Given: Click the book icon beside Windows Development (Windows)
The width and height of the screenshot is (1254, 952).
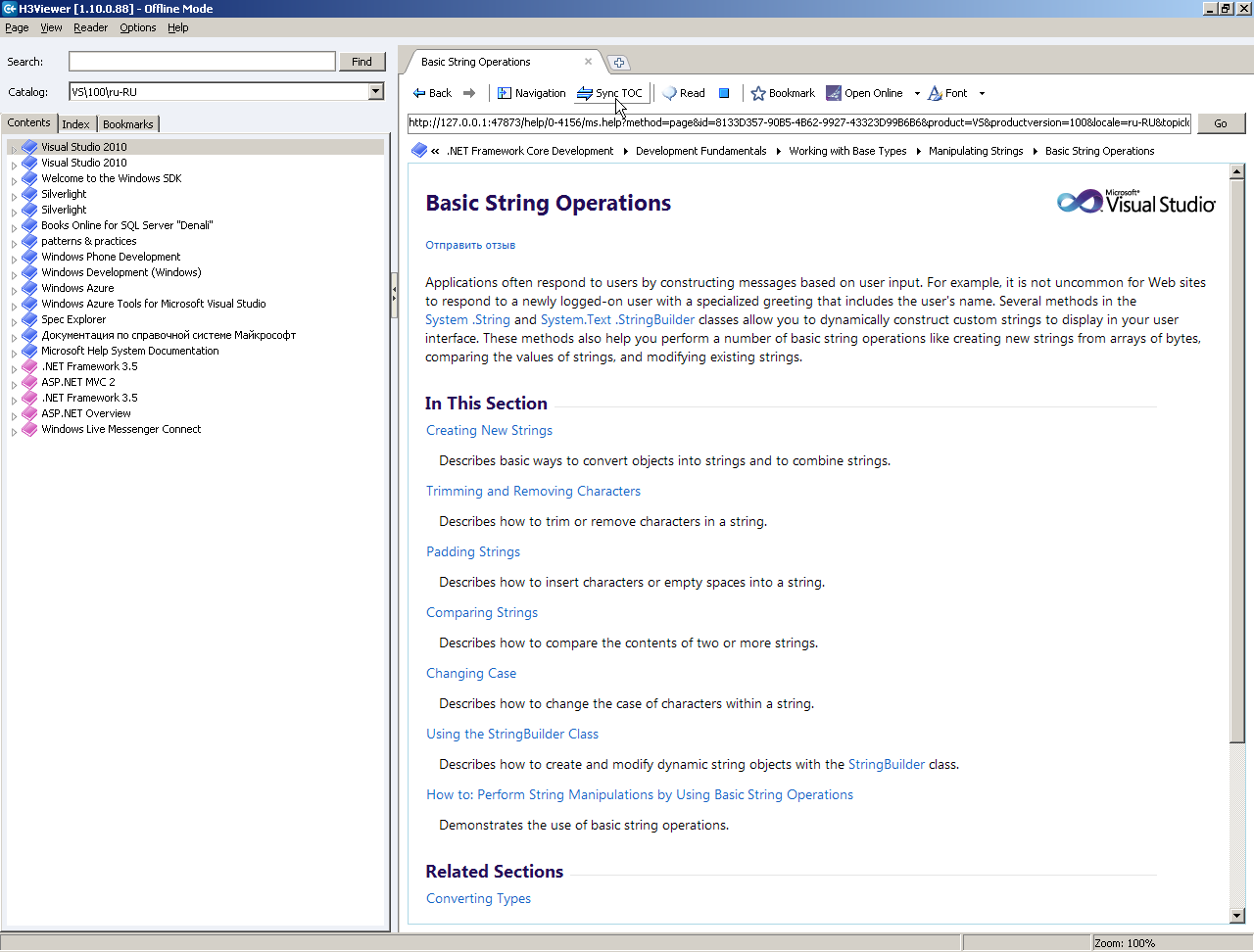Looking at the screenshot, I should pyautogui.click(x=29, y=272).
